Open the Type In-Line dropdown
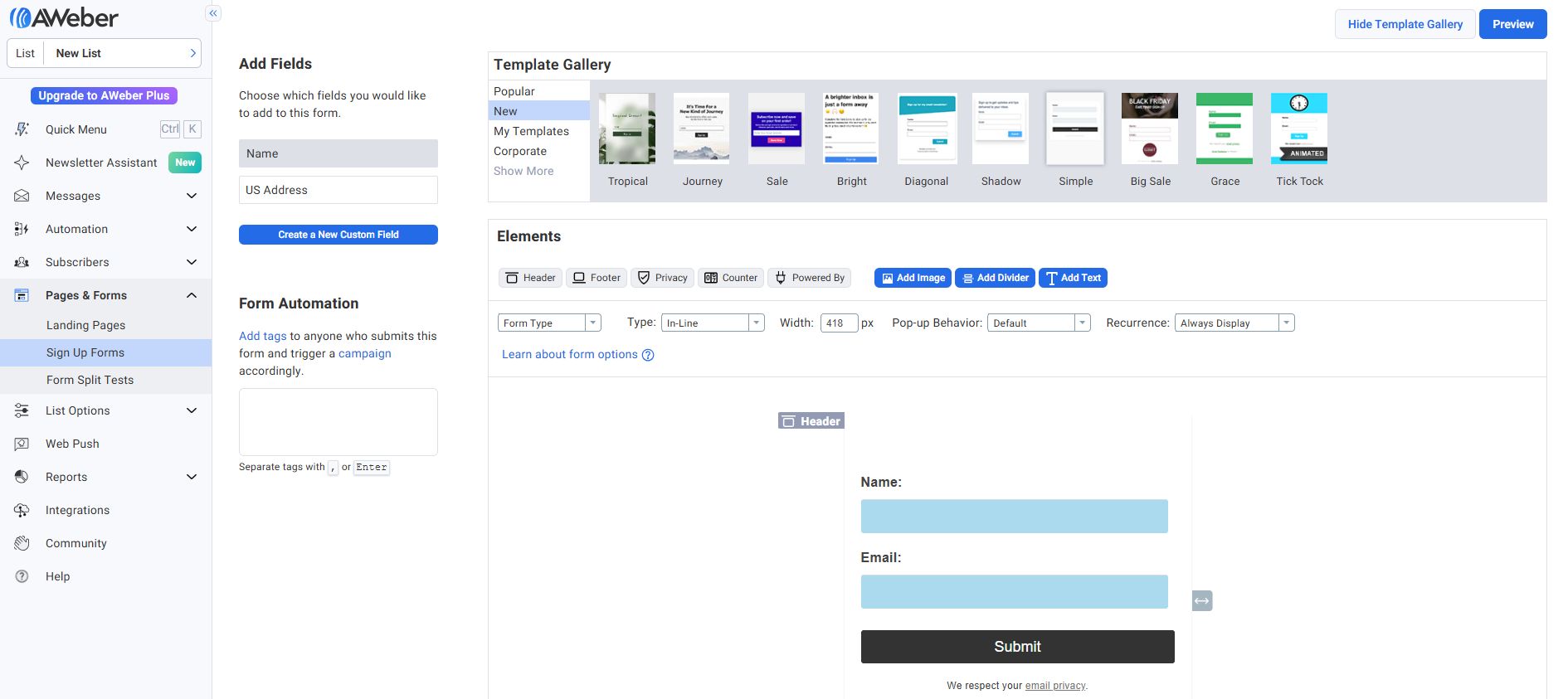Viewport: 1568px width, 699px height. click(713, 323)
